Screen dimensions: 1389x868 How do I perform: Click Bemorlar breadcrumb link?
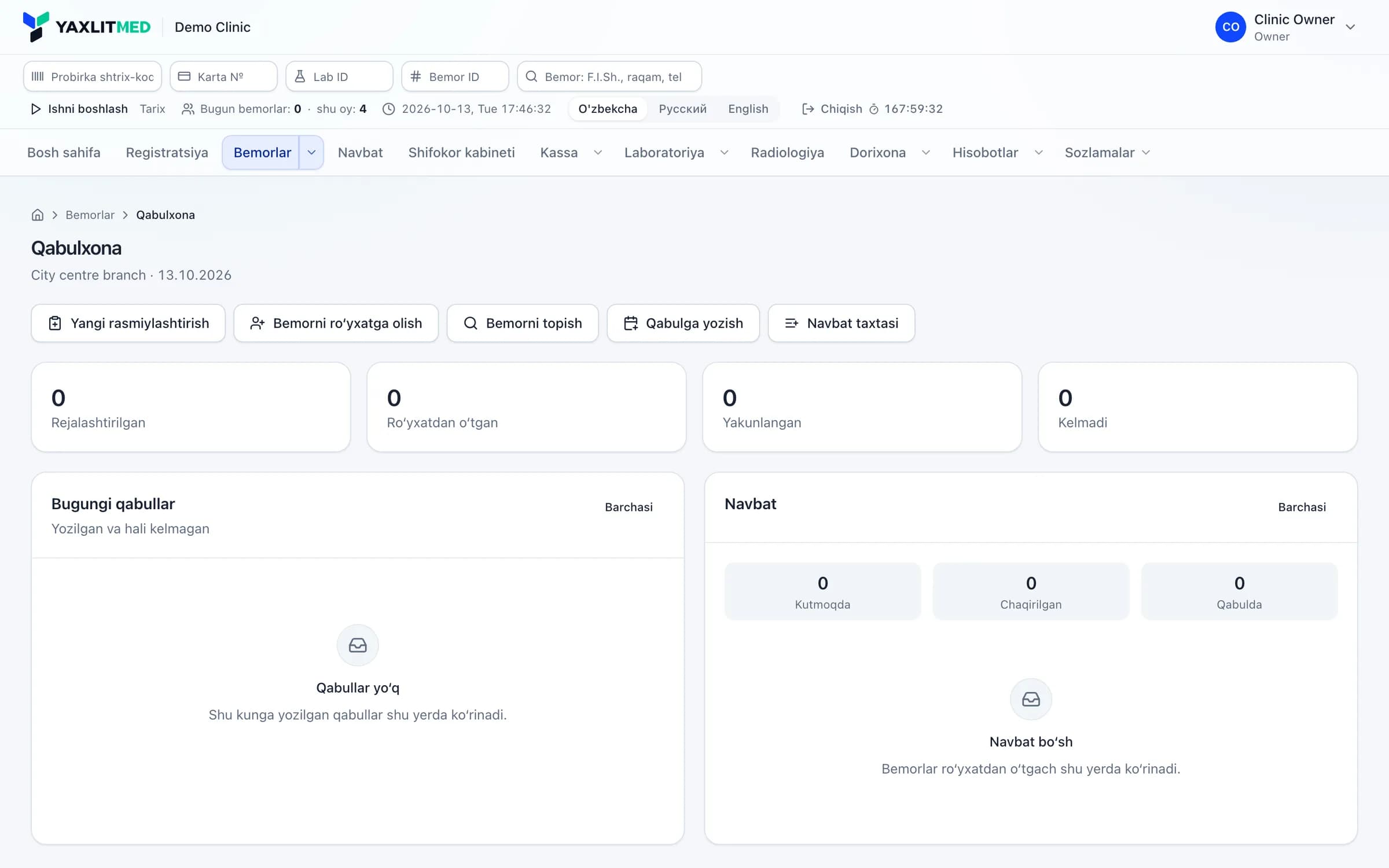[90, 215]
